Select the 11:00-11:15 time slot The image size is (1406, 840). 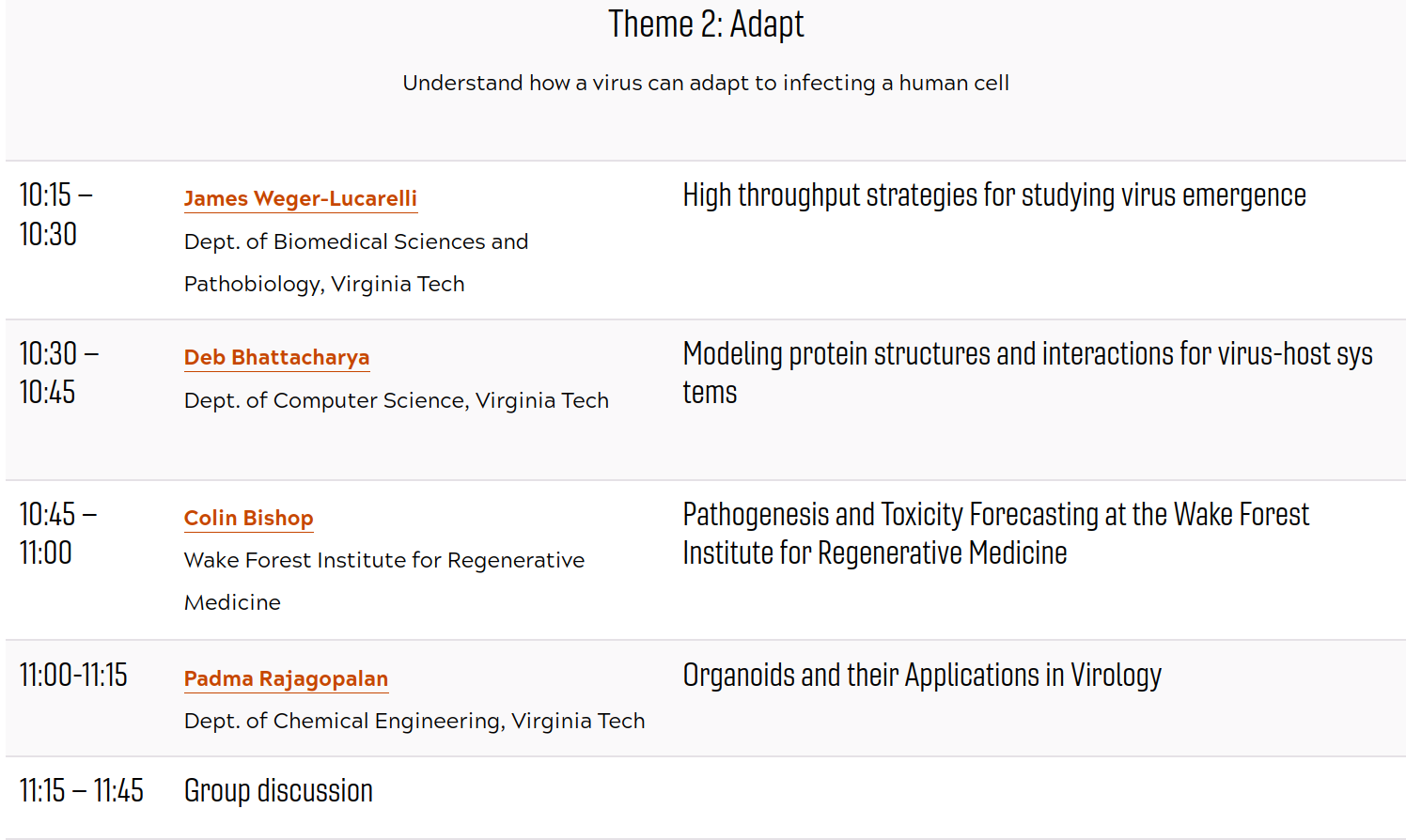point(73,675)
